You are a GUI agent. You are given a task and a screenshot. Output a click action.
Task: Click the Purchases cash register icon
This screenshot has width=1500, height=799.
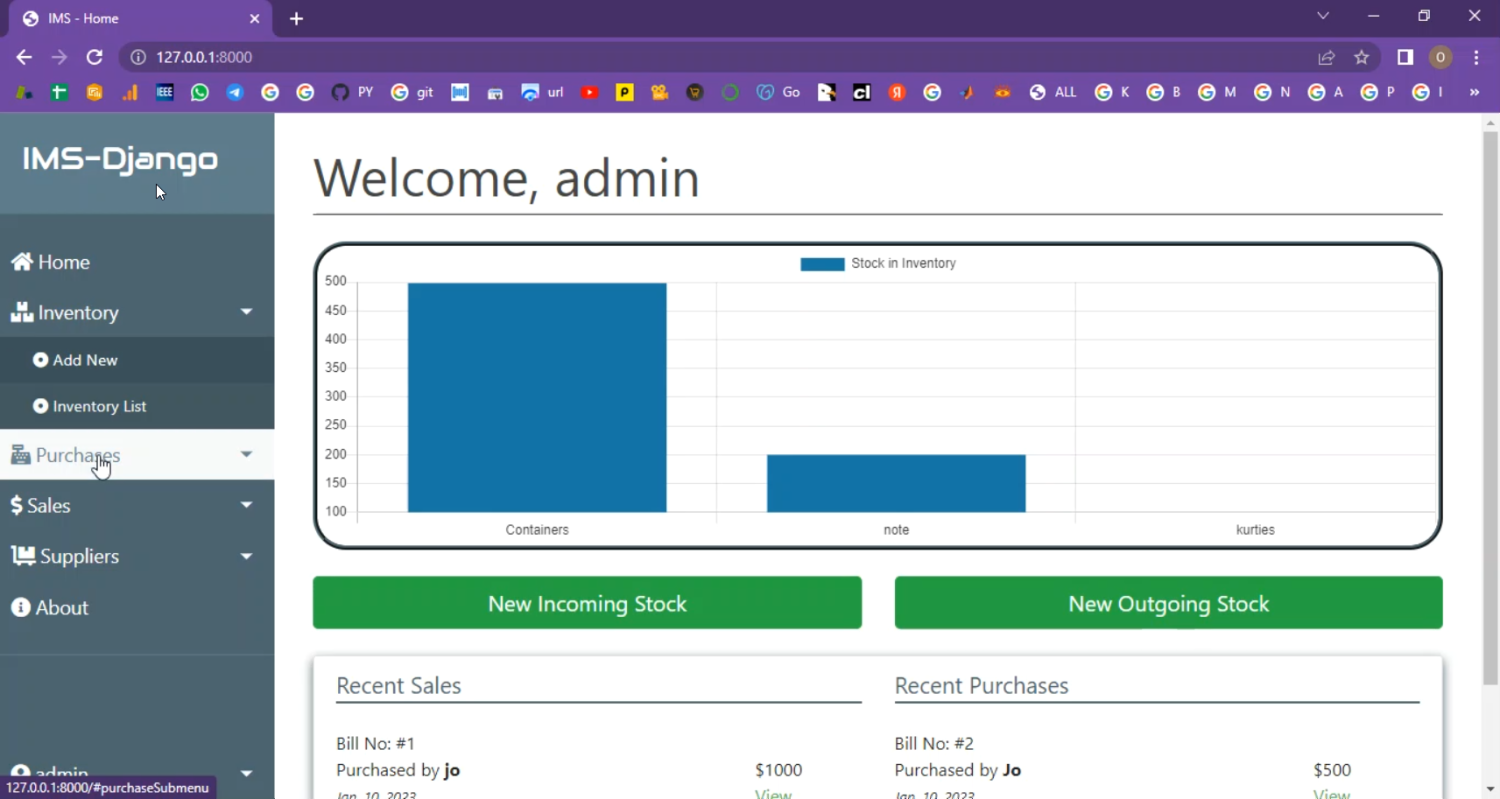click(x=20, y=456)
